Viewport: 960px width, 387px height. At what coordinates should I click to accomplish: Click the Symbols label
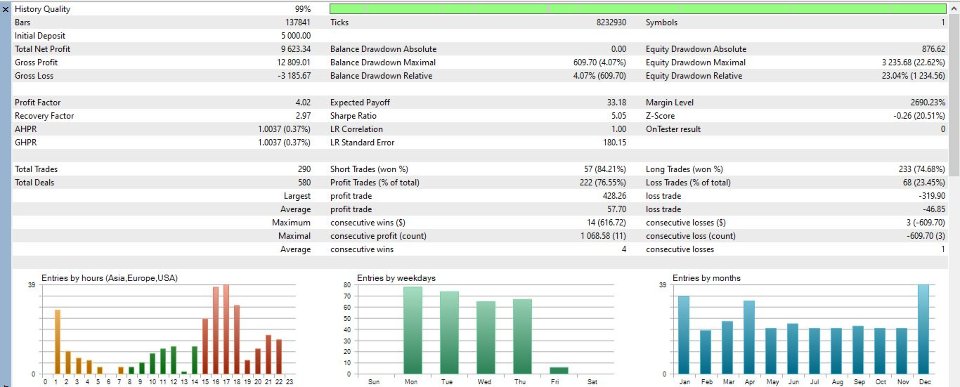[661, 23]
